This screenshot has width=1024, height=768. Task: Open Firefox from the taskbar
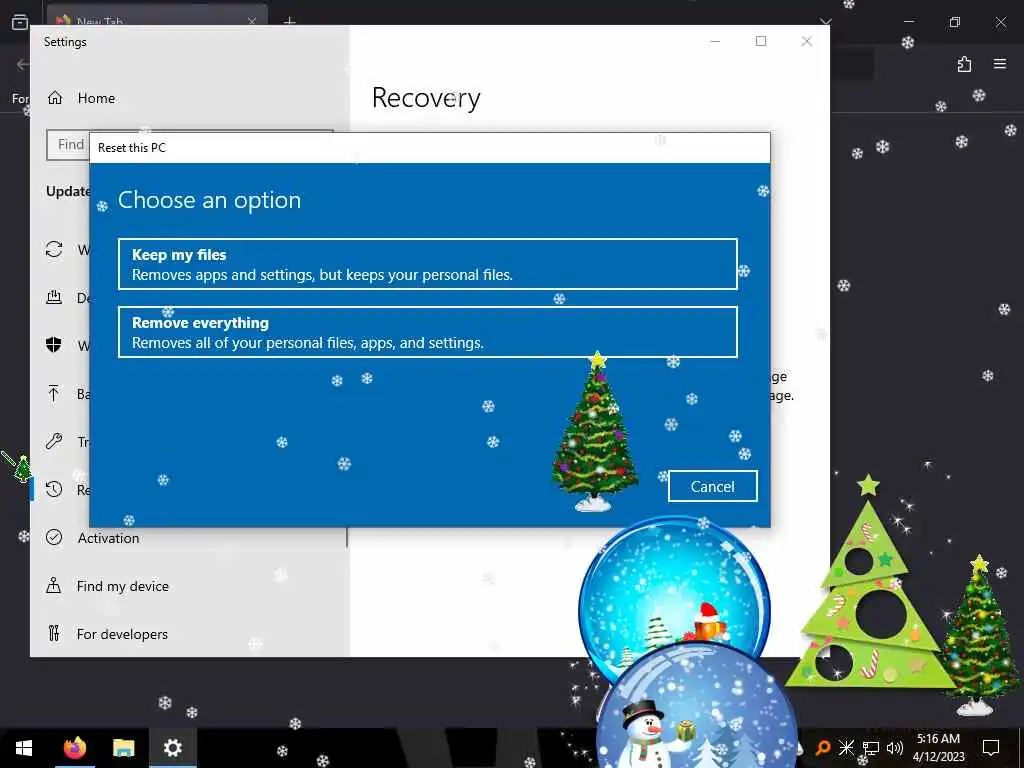(74, 748)
